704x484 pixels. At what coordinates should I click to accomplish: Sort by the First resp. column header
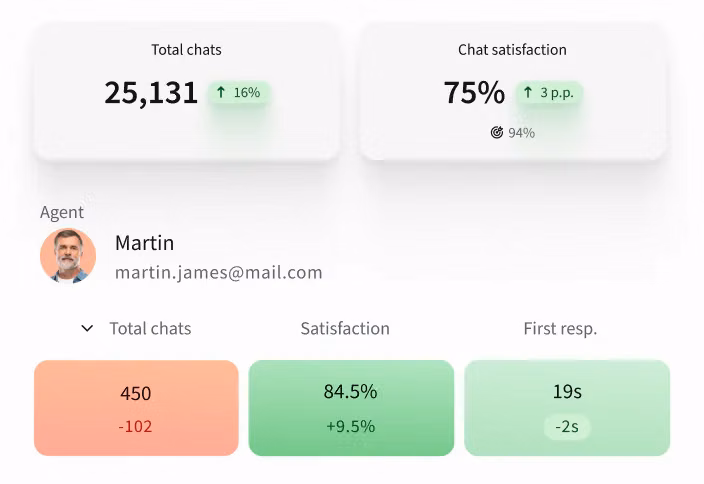click(560, 328)
